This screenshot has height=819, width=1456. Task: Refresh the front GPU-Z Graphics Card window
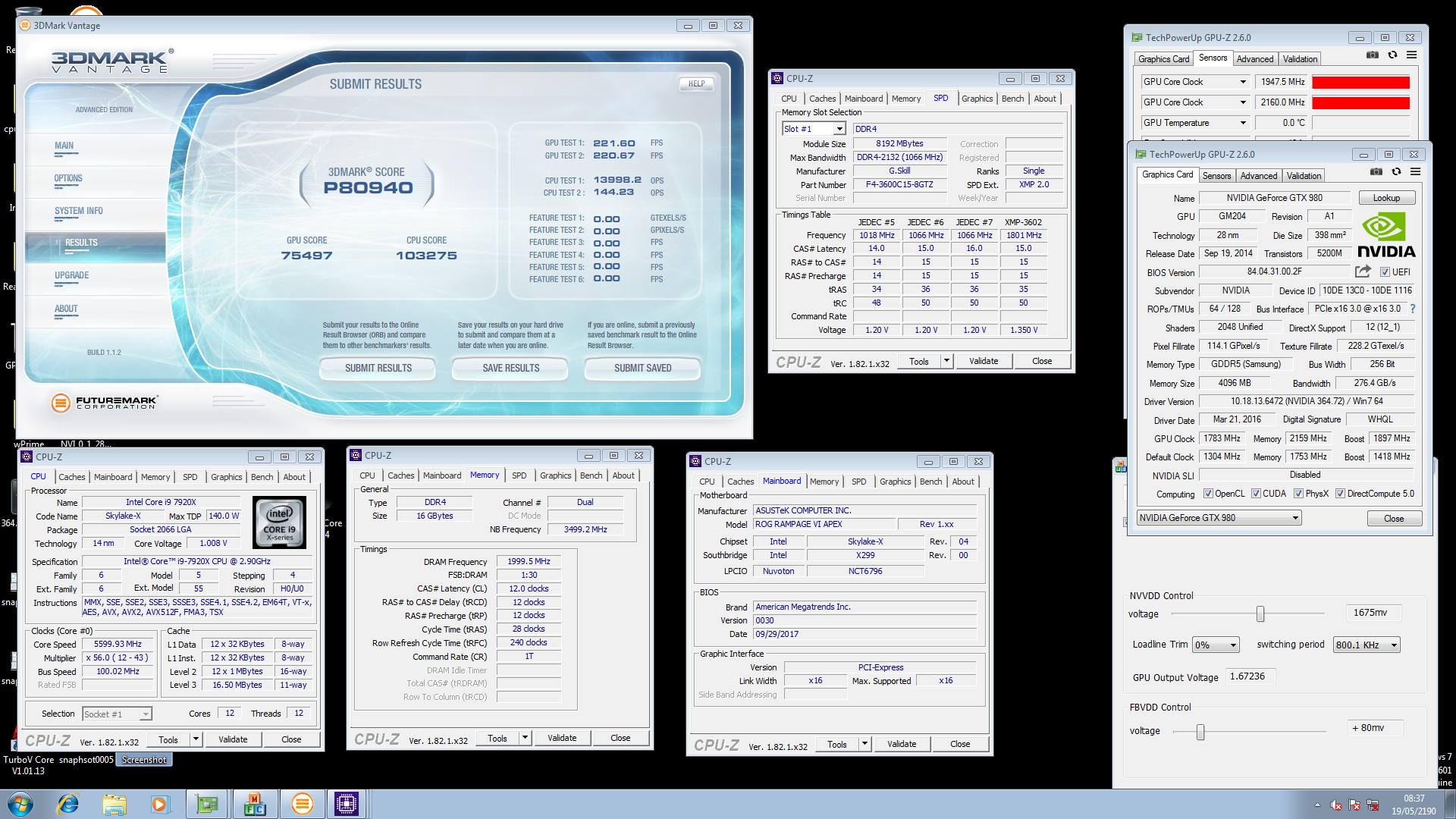(x=1396, y=172)
